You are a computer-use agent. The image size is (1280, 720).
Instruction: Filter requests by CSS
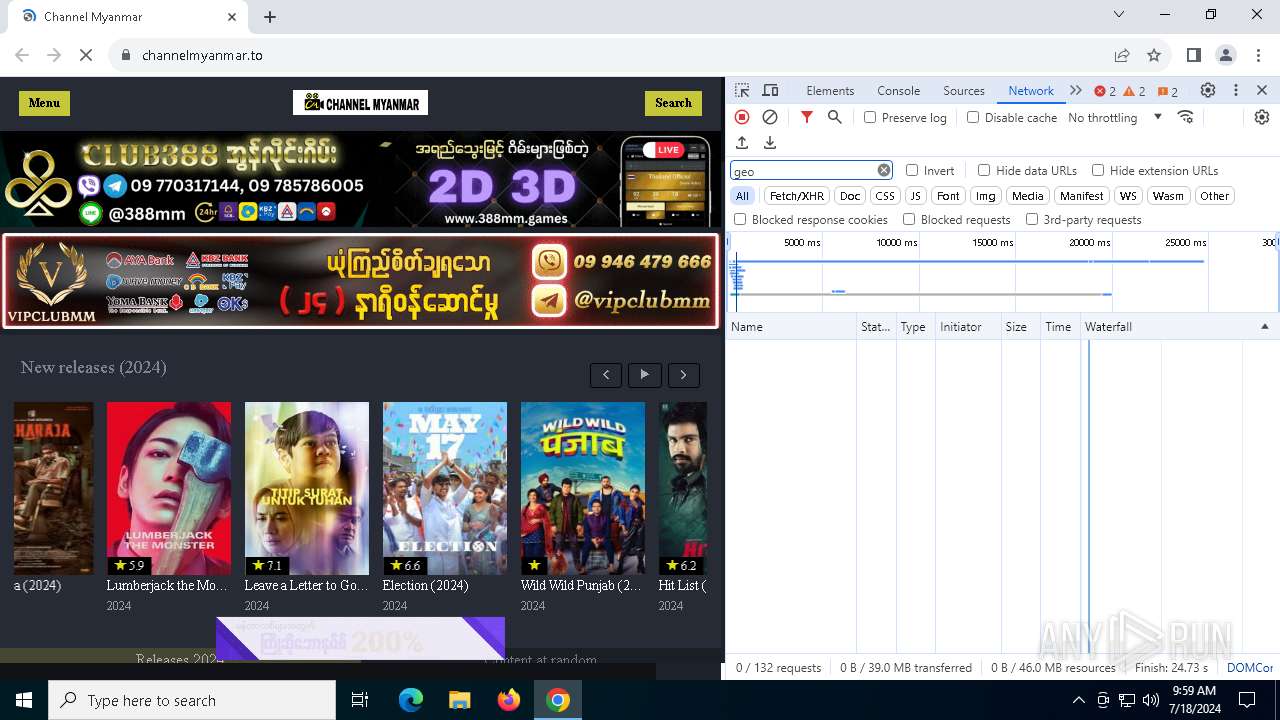click(x=885, y=196)
